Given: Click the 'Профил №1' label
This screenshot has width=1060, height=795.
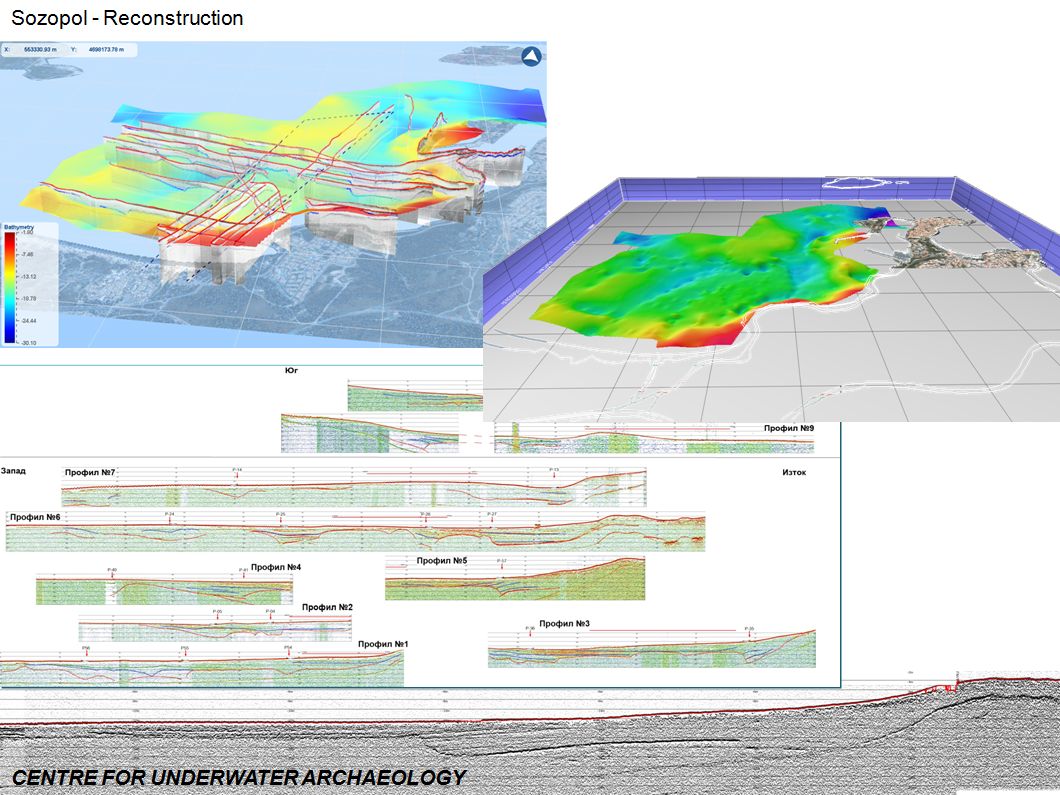Looking at the screenshot, I should 383,644.
